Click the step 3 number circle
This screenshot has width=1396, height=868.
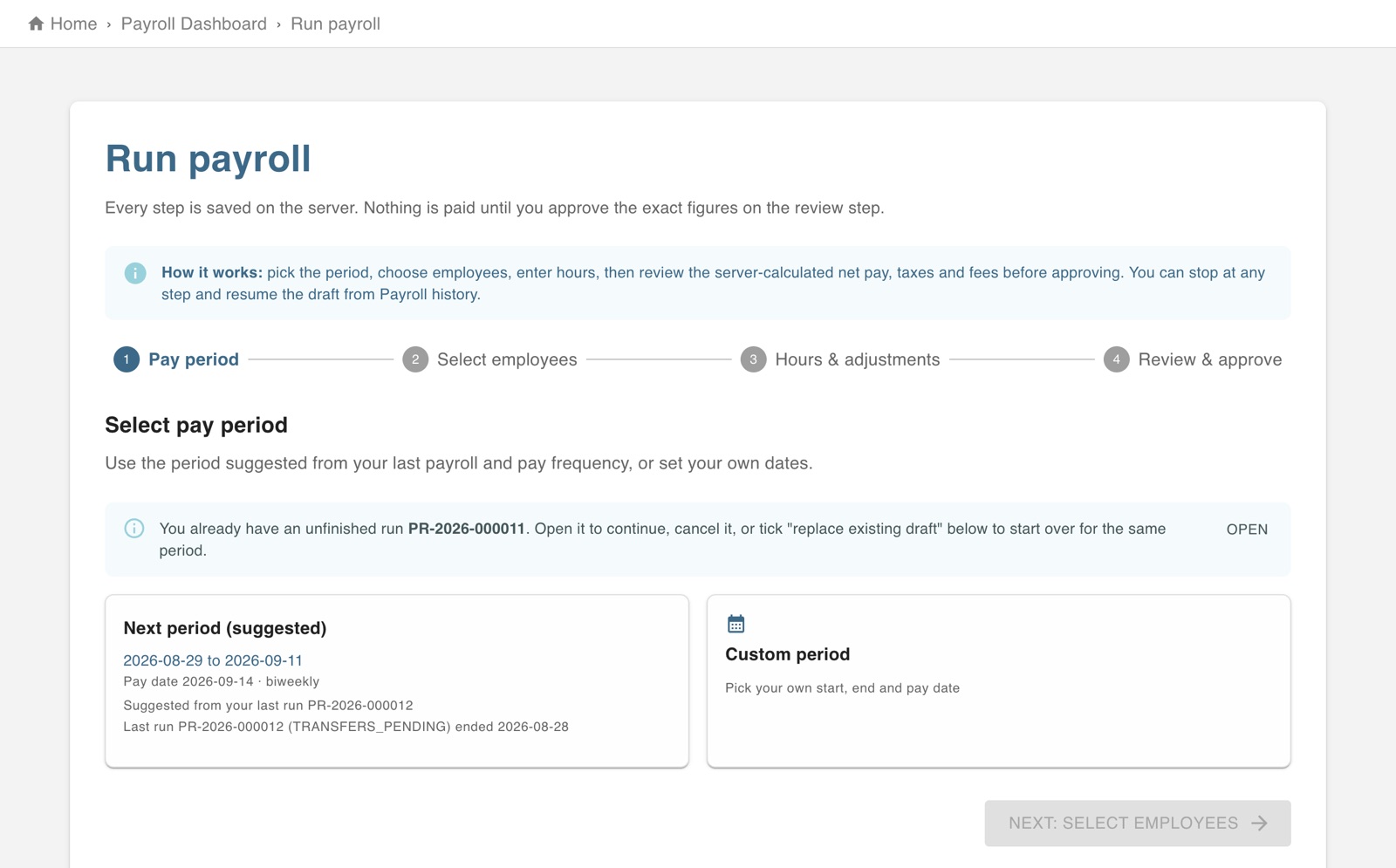pos(753,359)
